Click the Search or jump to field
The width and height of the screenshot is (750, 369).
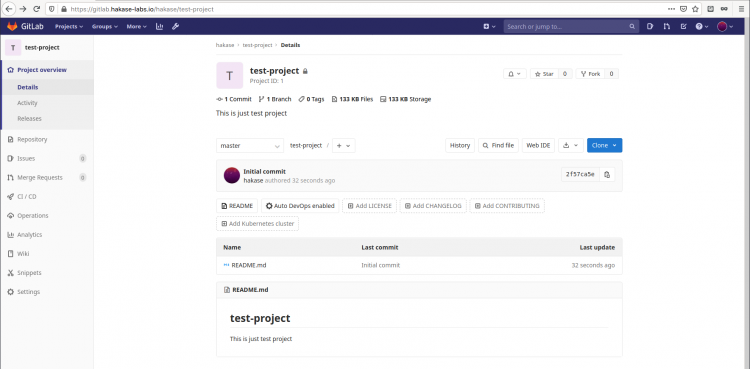[571, 27]
